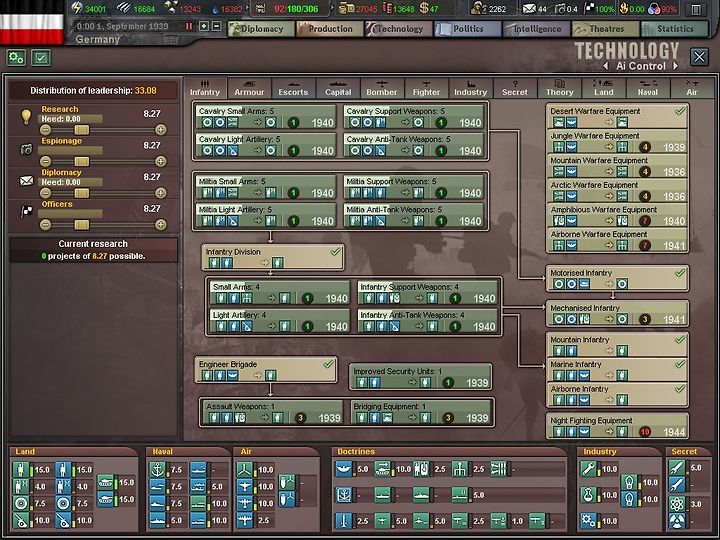Click the Diplomacy leadership slider handle

pyautogui.click(x=82, y=193)
